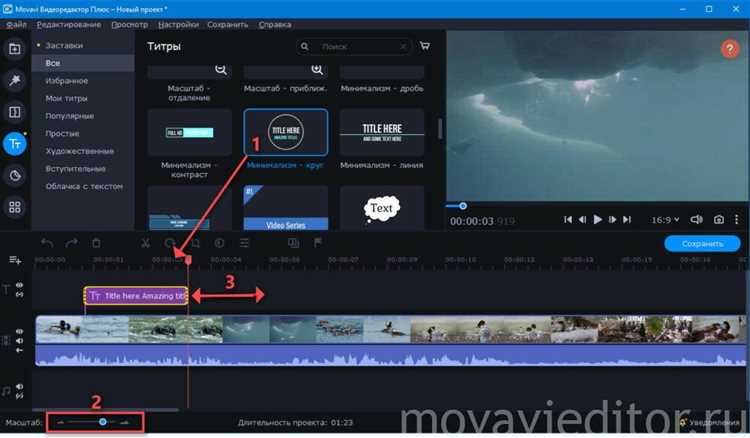Select the Text speech bubble title thumbnail
This screenshot has width=750, height=438.
[x=382, y=208]
